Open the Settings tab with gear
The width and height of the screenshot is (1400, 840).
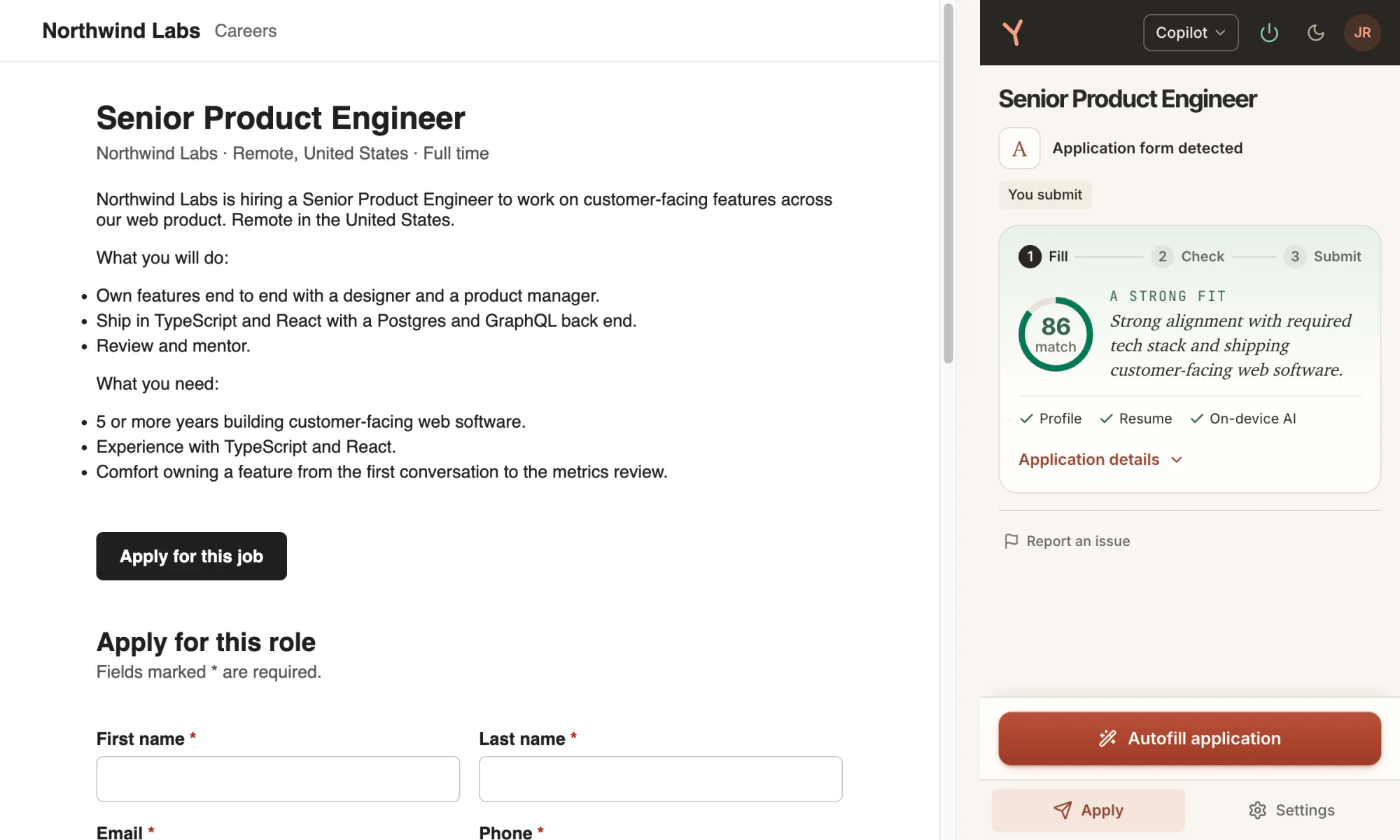1291,810
